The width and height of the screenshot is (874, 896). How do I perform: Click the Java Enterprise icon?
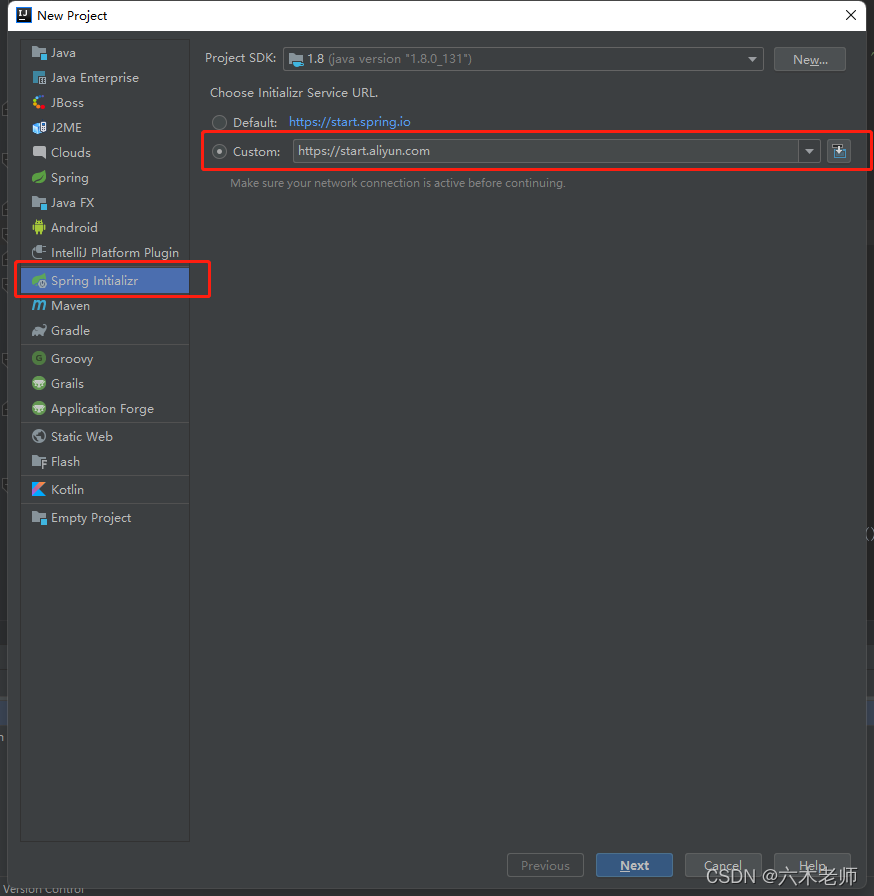[x=39, y=78]
